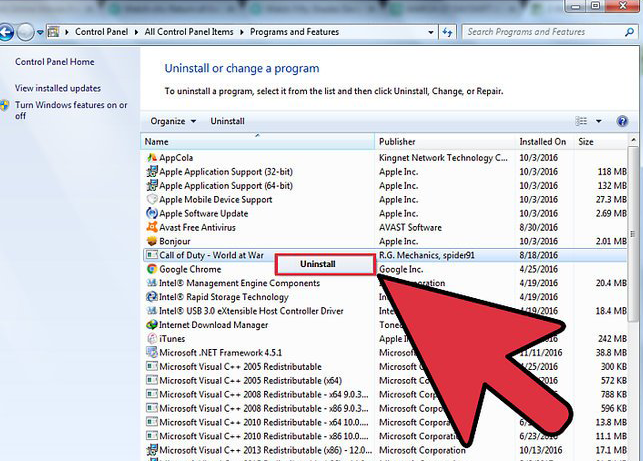Viewport: 643px width, 461px height.
Task: Click the refresh button beside address bar
Action: (x=447, y=32)
